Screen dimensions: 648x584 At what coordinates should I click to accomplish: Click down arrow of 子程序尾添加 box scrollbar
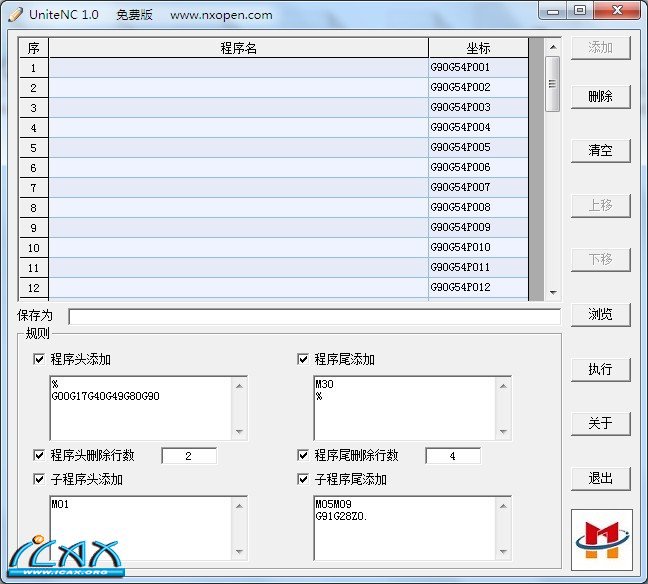pos(503,551)
